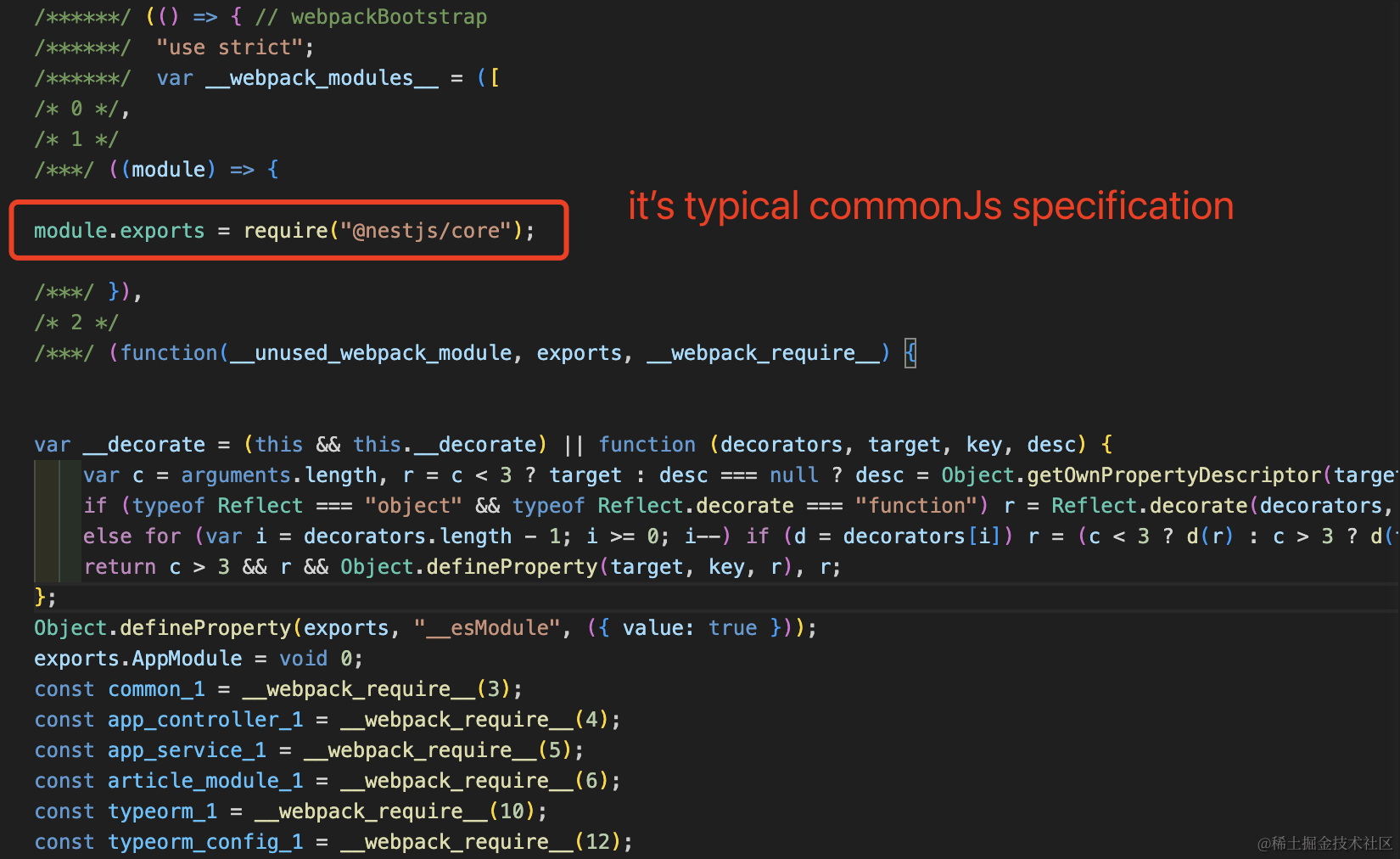The height and width of the screenshot is (859, 1400).
Task: Click the __webpack_require__ function parameter
Action: pos(764,353)
